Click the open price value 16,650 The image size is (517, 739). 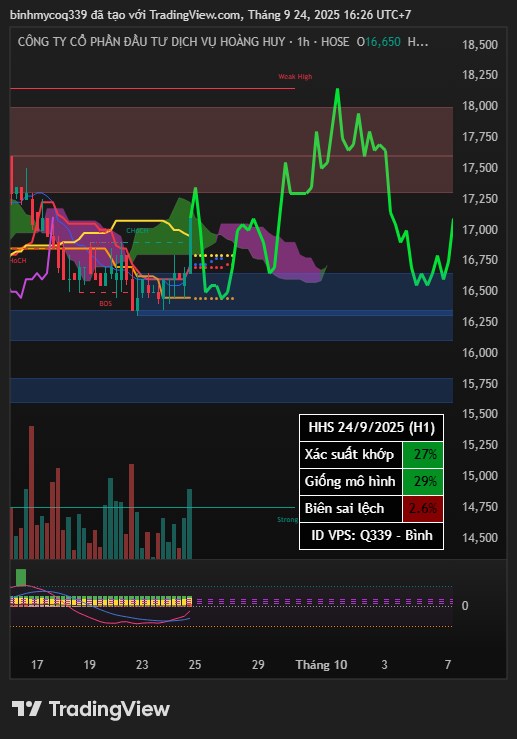click(383, 42)
